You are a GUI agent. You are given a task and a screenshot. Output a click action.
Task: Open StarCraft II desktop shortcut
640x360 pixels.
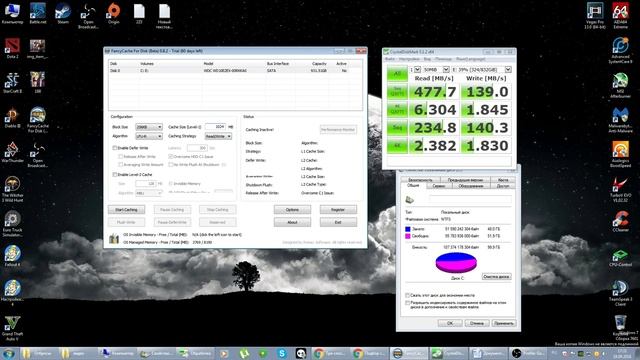(x=12, y=83)
